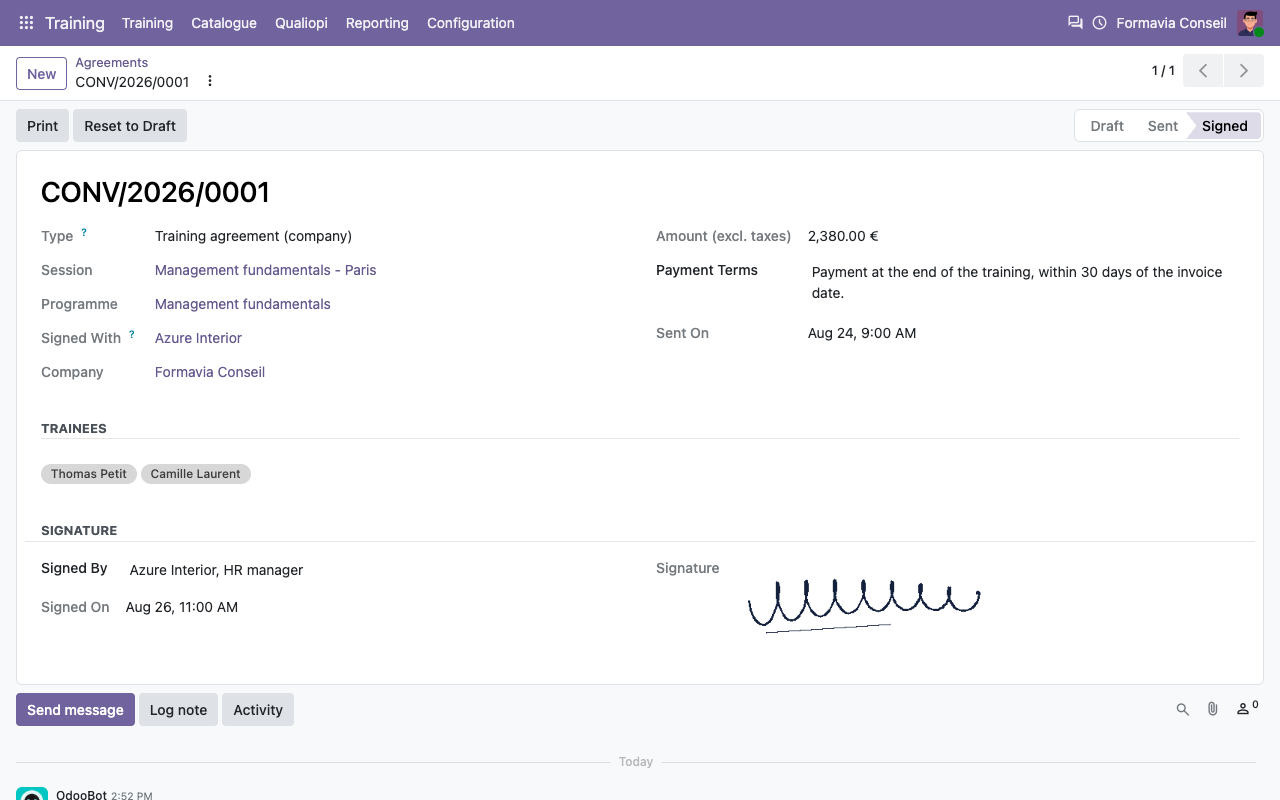Screen dimensions: 1280x800
Task: Open the Qualiopi menu
Action: (301, 23)
